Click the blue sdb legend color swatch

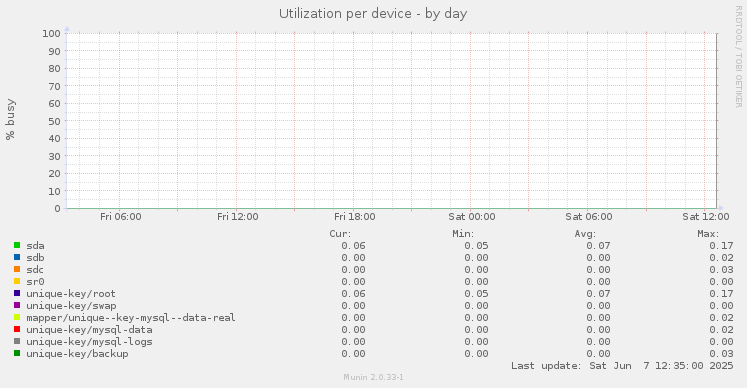click(17, 257)
